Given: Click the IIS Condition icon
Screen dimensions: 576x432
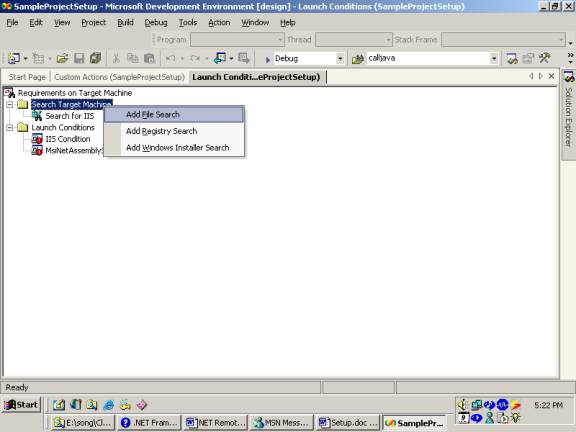Looking at the screenshot, I should [37, 139].
